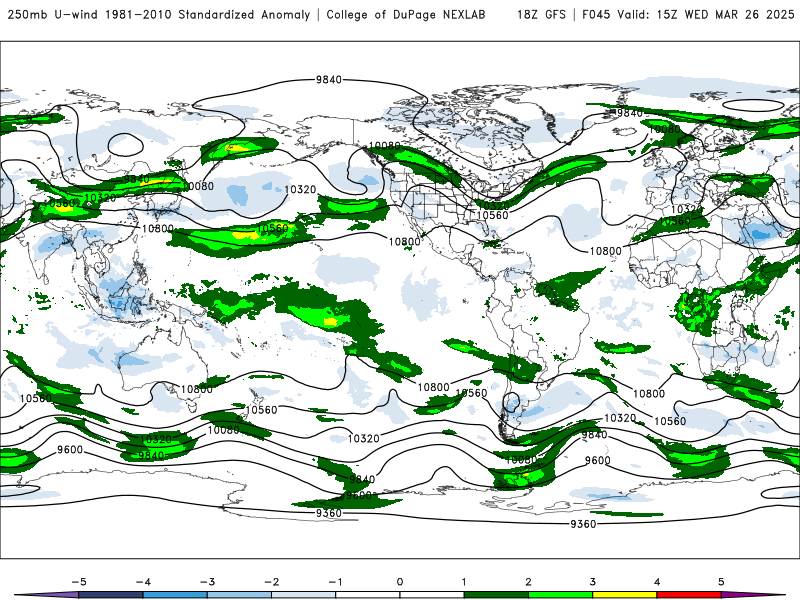Screen dimensions: 800x600
Task: Click the '9840' contour label over the Arctic
Action: coord(329,80)
